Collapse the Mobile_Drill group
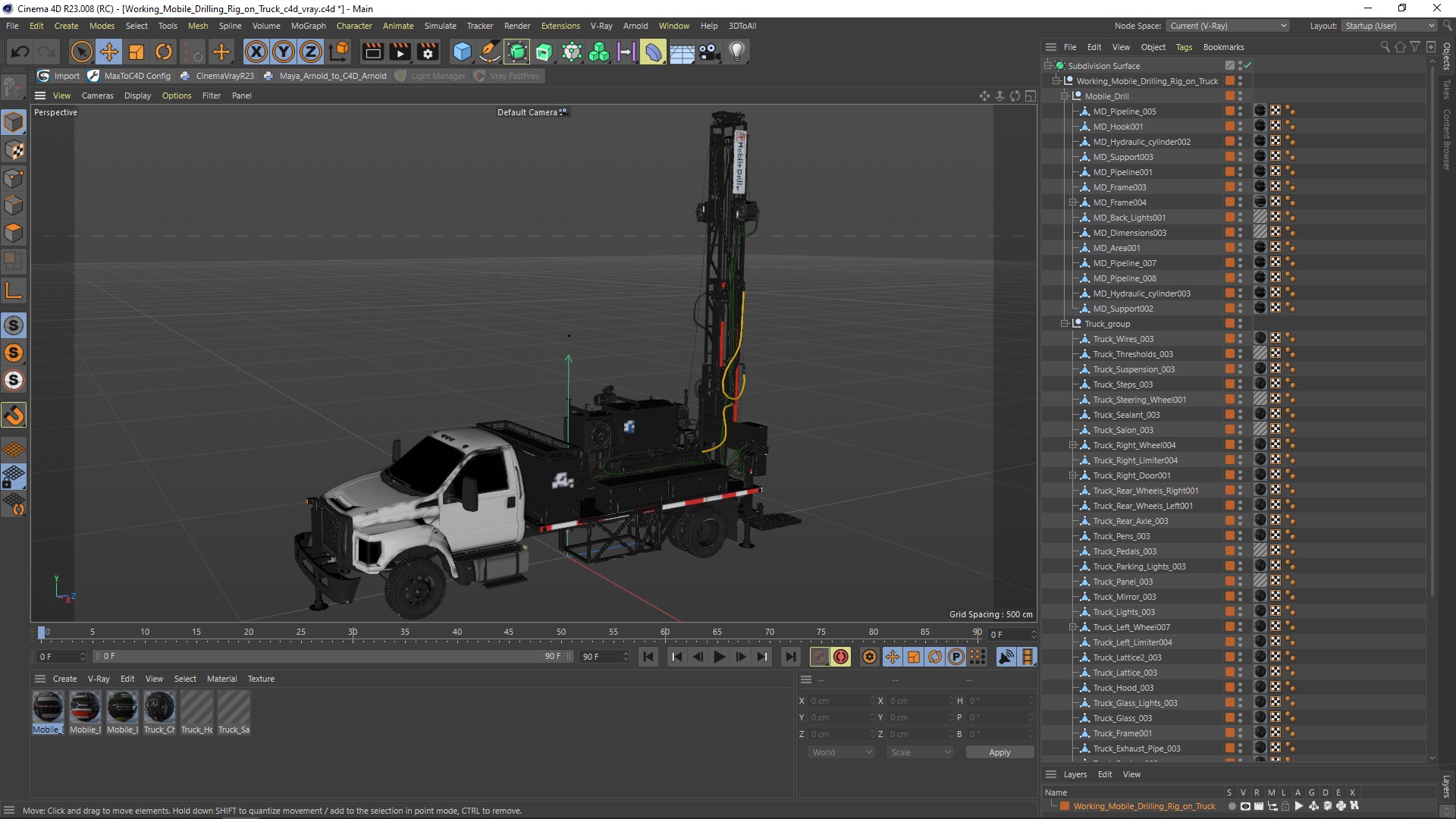Image resolution: width=1456 pixels, height=819 pixels. (1065, 96)
